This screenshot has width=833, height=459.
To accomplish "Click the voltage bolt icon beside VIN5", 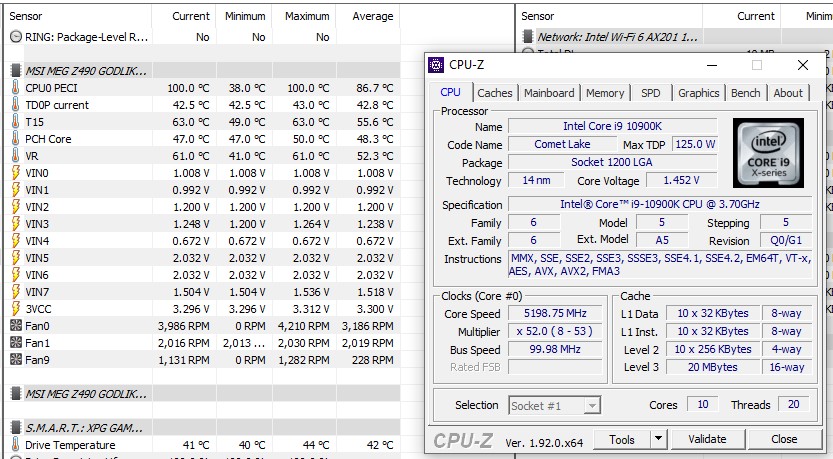I will tap(16, 258).
